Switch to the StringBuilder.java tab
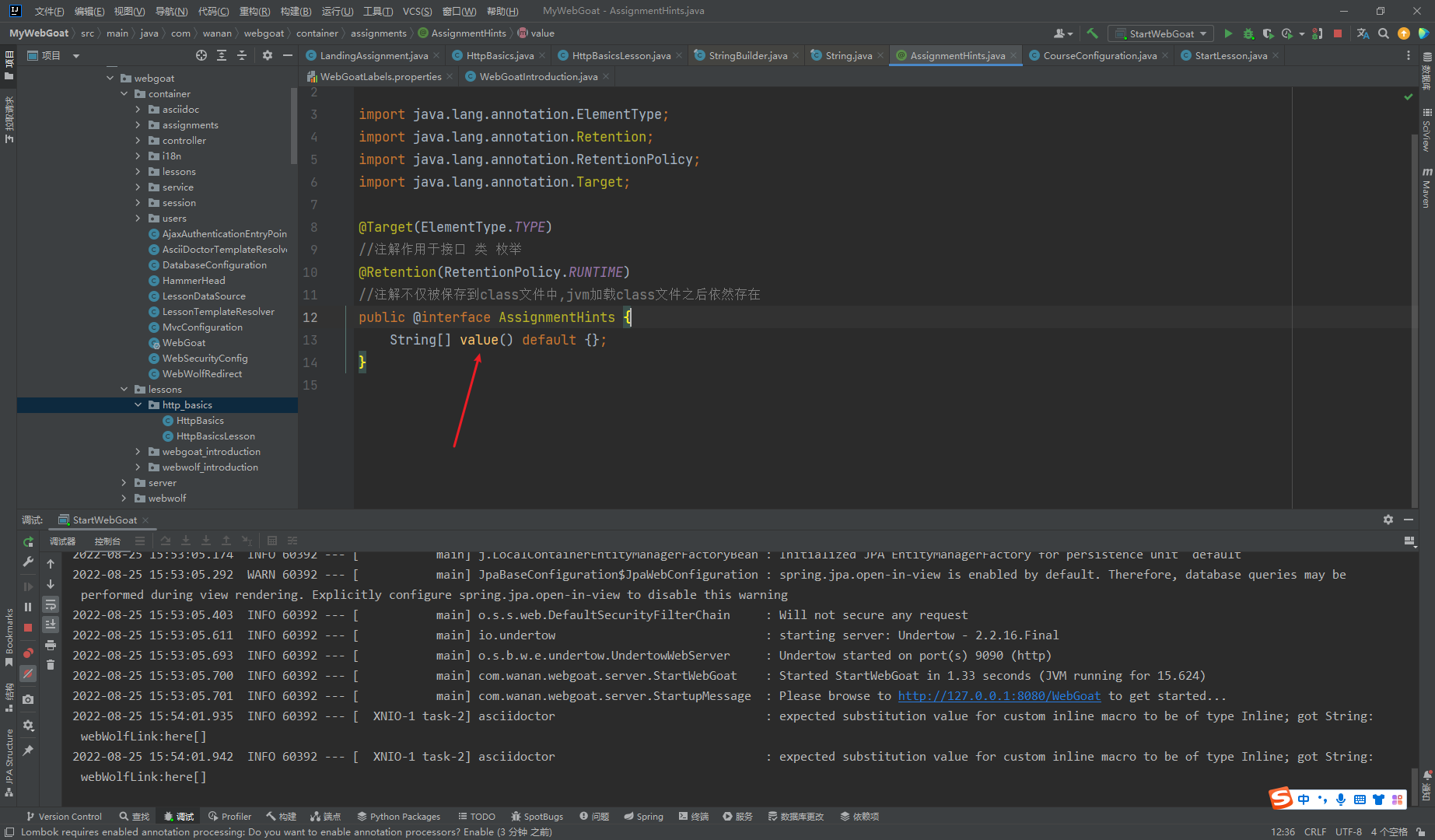This screenshot has width=1435, height=840. [x=747, y=55]
